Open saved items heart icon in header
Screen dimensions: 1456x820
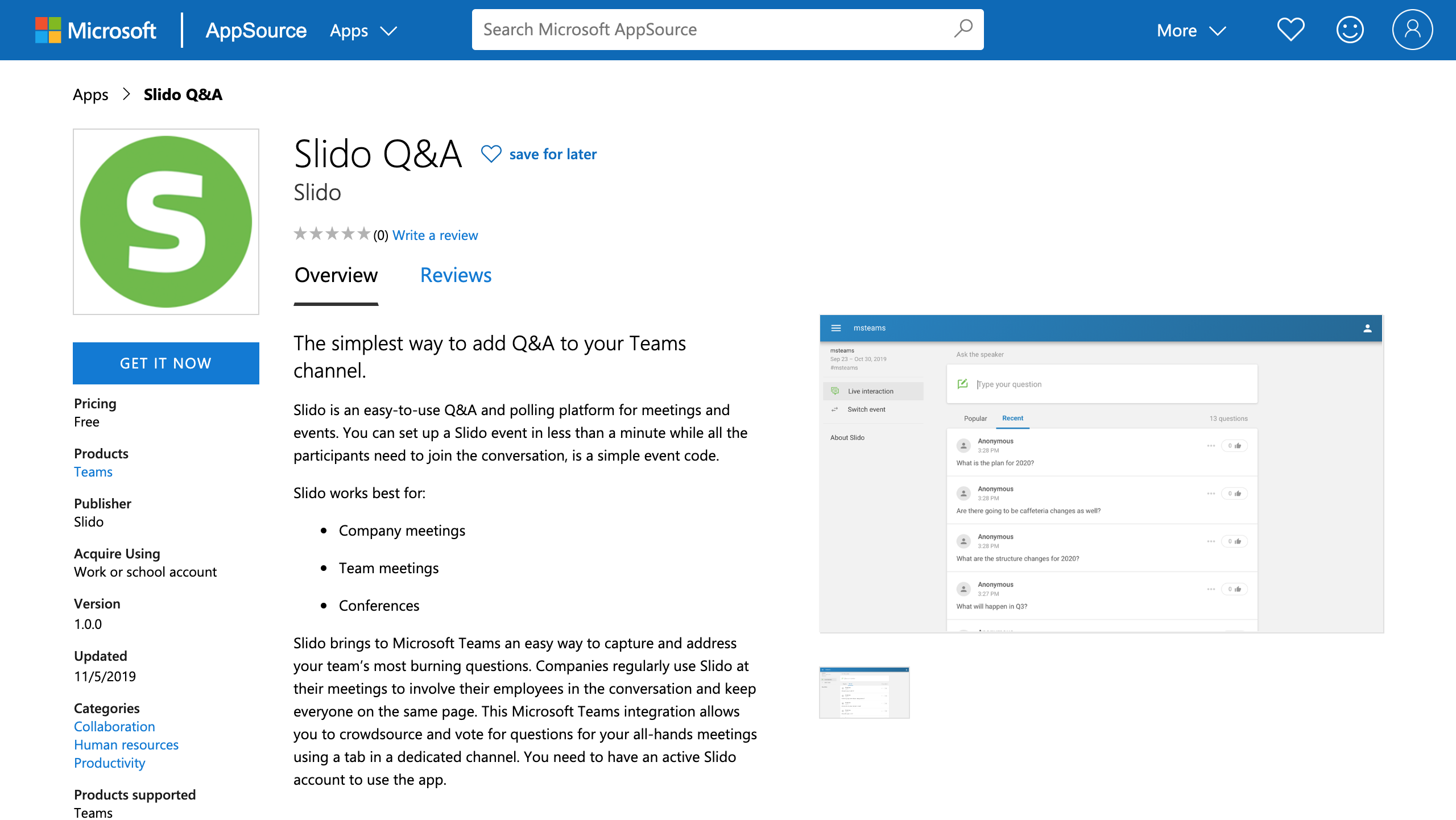coord(1290,30)
